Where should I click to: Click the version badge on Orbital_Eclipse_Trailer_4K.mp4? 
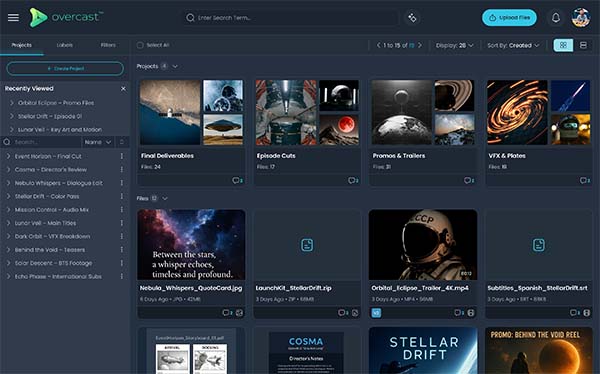[376, 313]
